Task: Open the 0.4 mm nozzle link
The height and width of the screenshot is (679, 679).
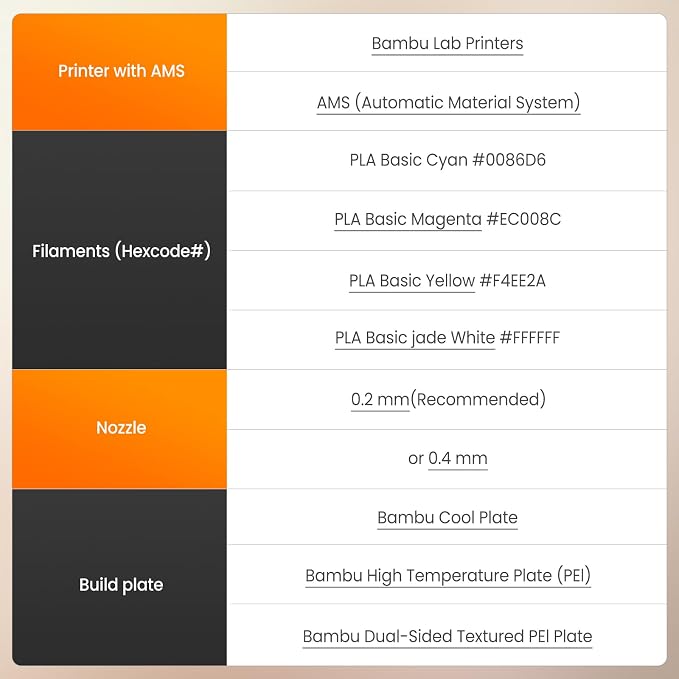Action: (x=458, y=458)
